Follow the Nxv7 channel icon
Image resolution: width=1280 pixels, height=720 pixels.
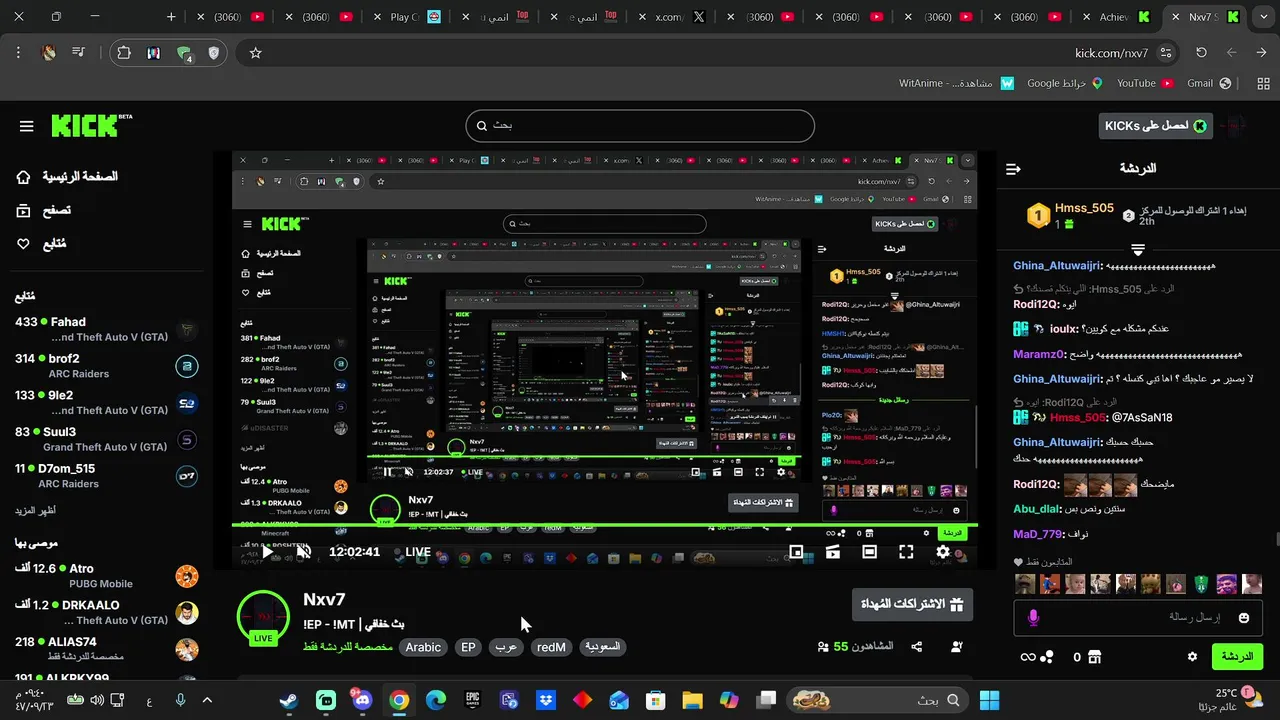[x=957, y=647]
